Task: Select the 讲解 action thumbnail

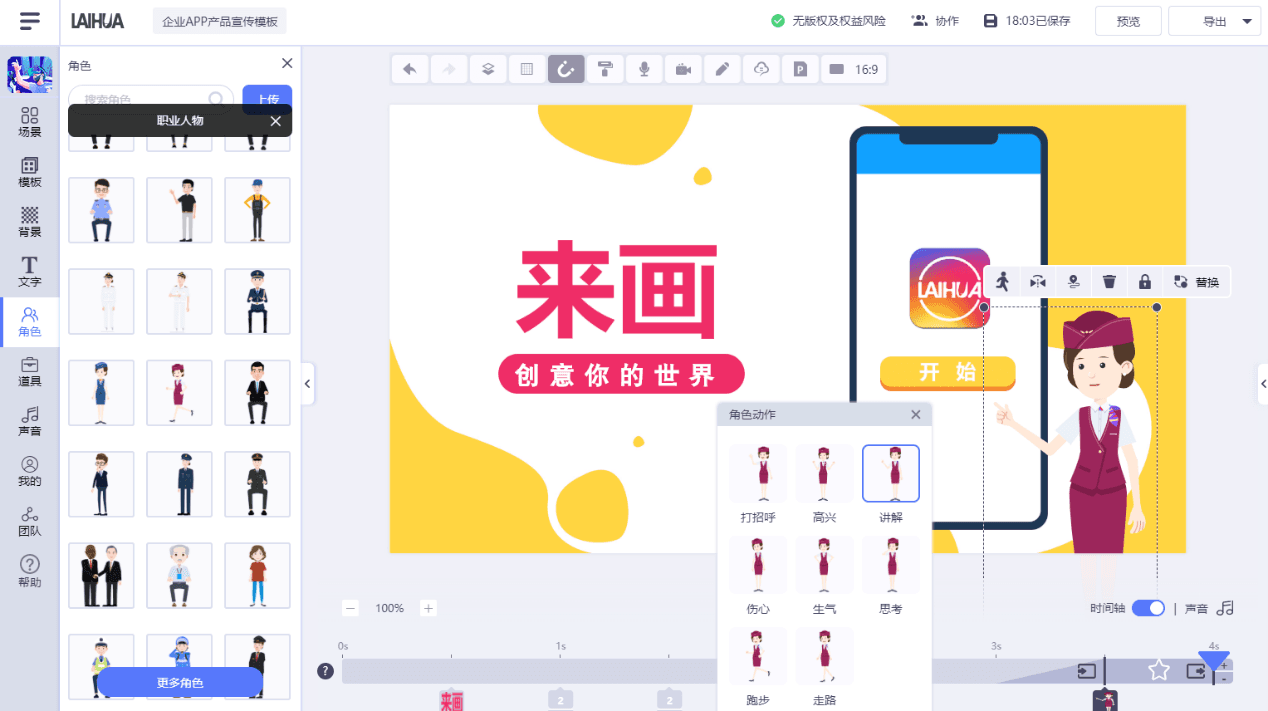Action: [890, 472]
